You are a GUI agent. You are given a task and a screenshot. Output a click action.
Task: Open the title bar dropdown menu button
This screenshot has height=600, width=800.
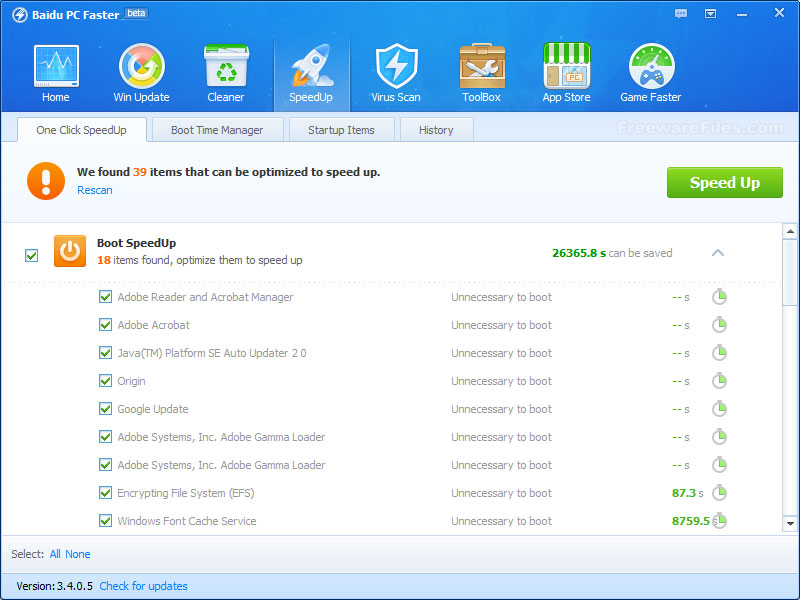coord(710,14)
